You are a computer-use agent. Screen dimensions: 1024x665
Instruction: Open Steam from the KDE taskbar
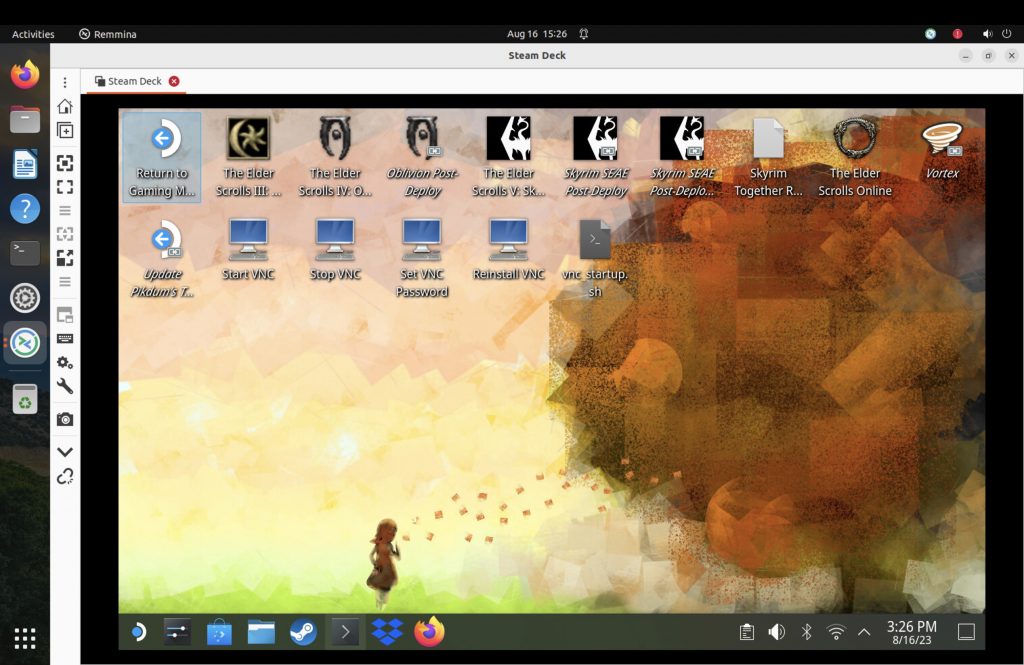[x=303, y=632]
